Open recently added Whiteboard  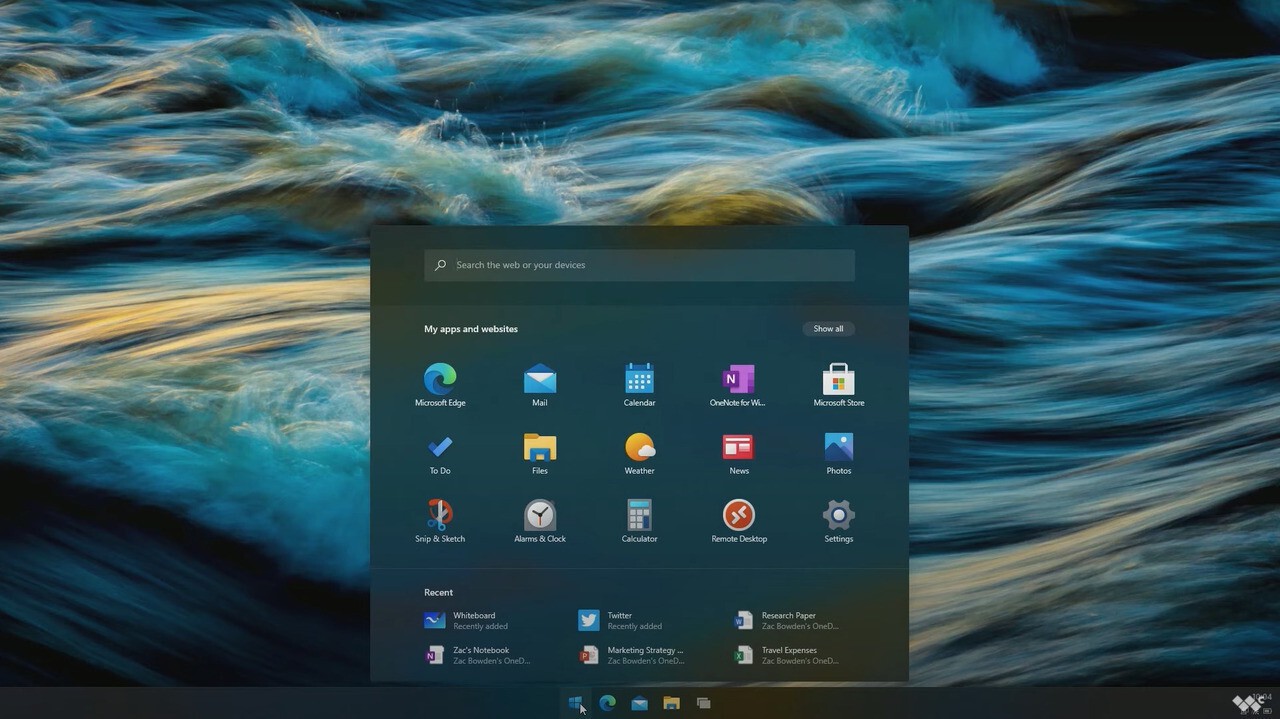point(466,620)
